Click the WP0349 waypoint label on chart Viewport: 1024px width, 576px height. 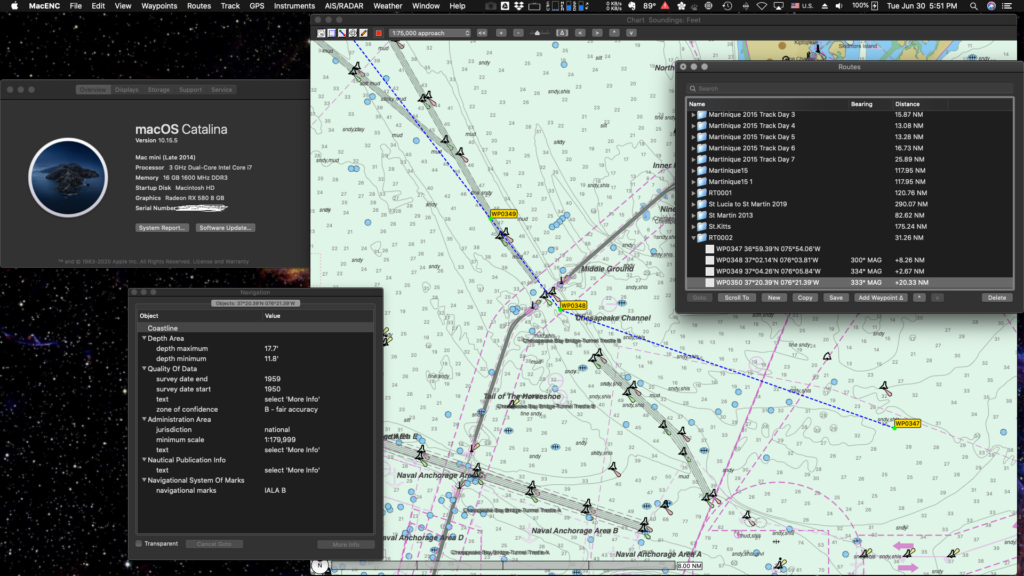coord(504,214)
